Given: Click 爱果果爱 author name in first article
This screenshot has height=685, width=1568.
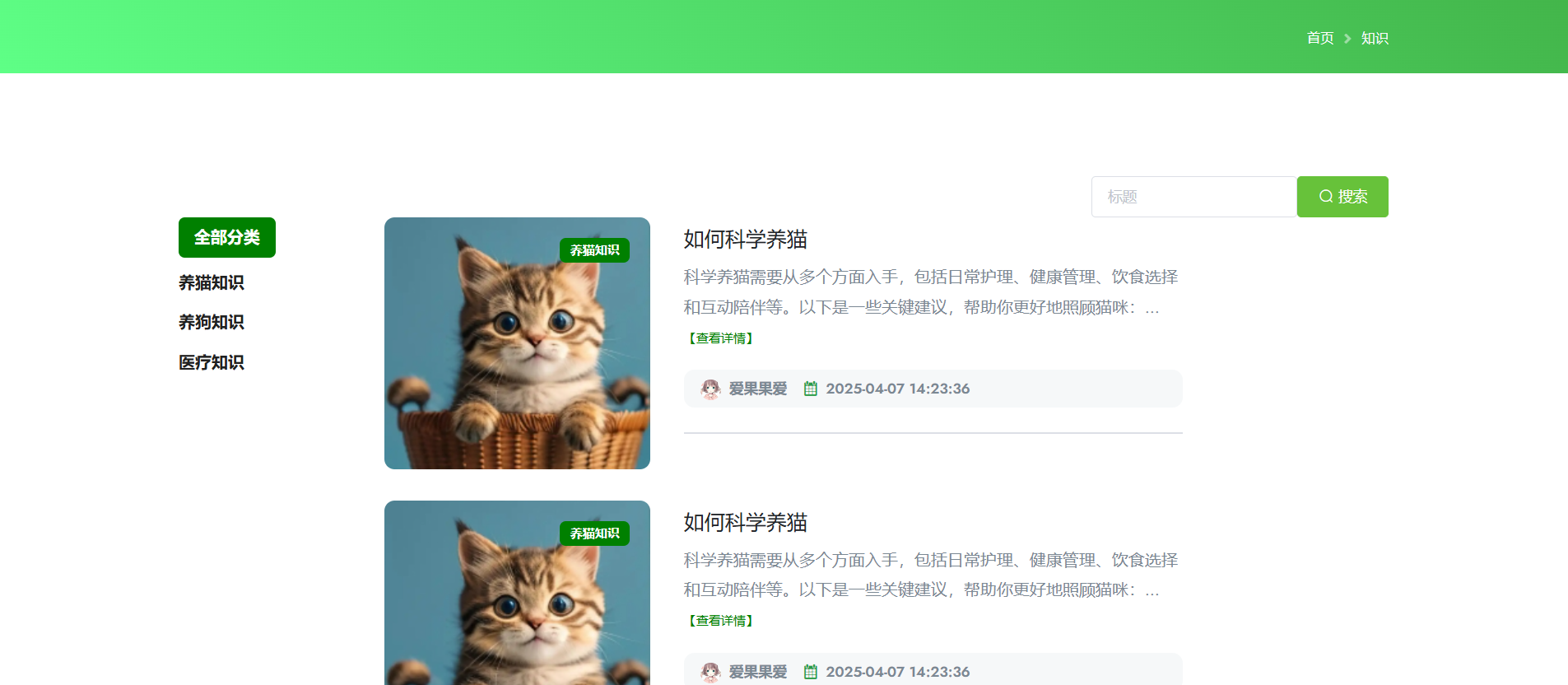Looking at the screenshot, I should (758, 389).
